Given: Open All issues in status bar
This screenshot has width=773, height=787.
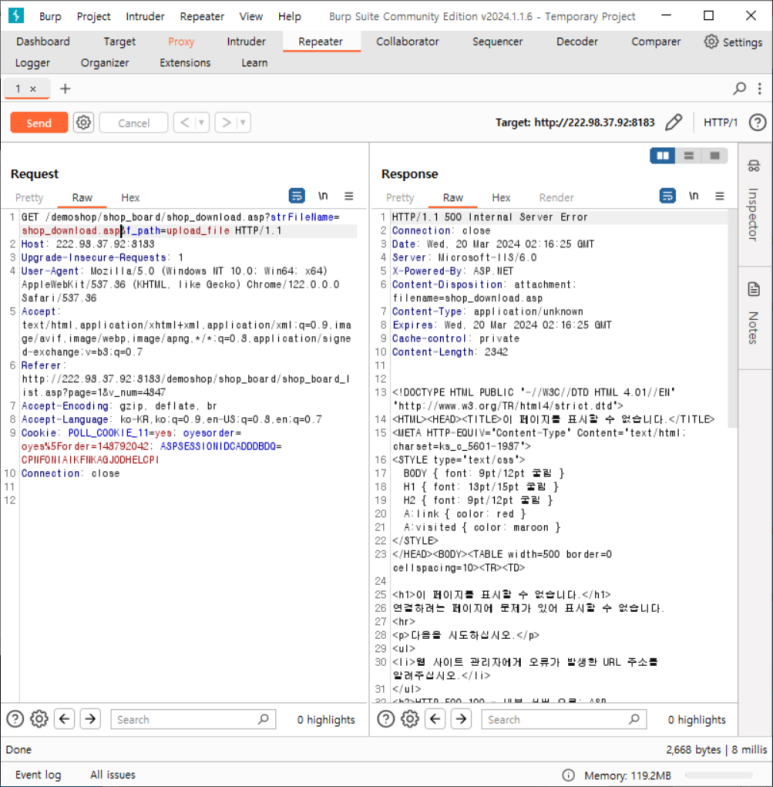Looking at the screenshot, I should [113, 774].
